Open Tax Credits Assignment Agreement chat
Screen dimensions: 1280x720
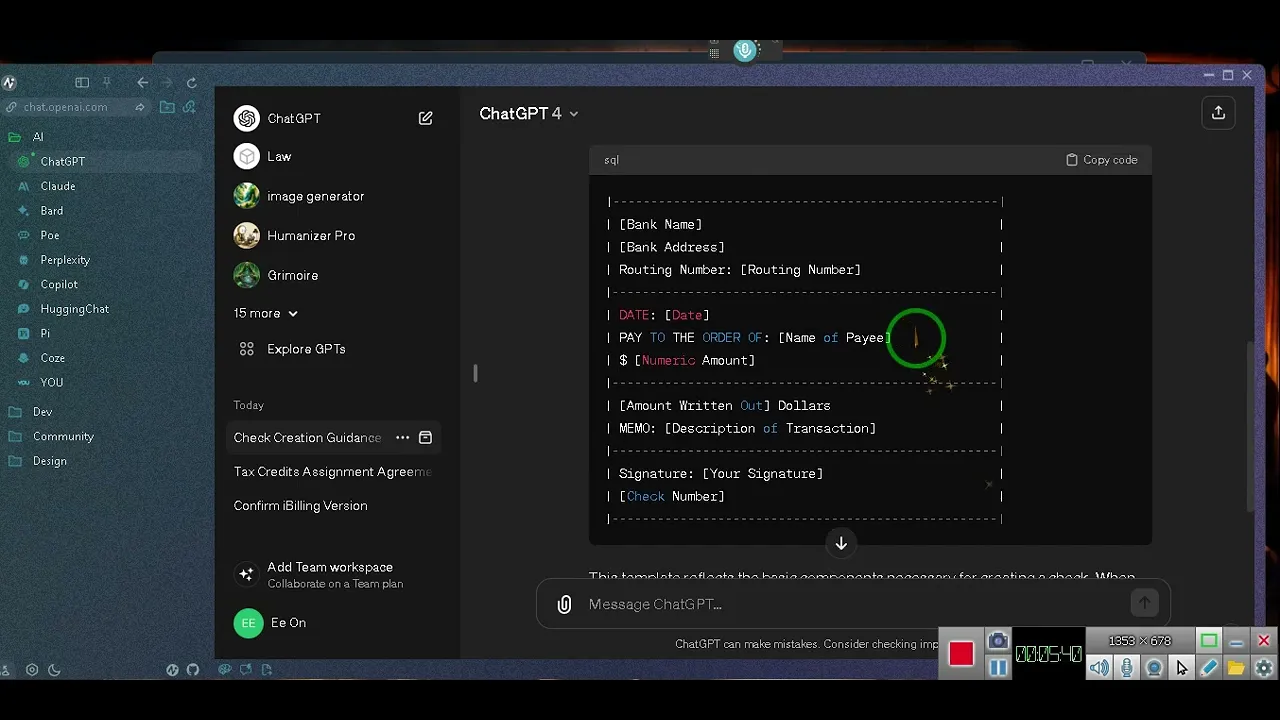(x=332, y=472)
